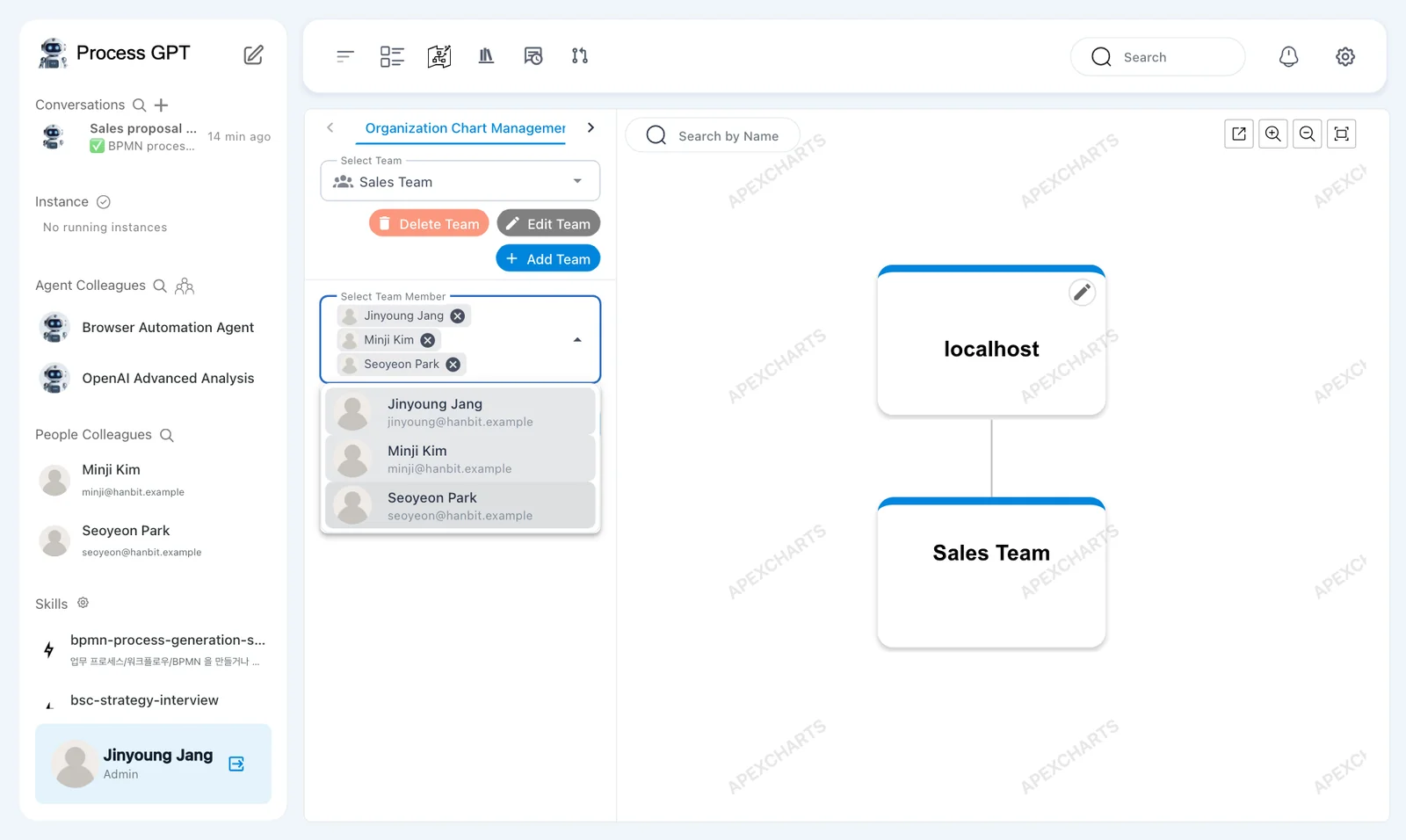Go to the previous tab with the left chevron
The width and height of the screenshot is (1406, 840).
(330, 127)
